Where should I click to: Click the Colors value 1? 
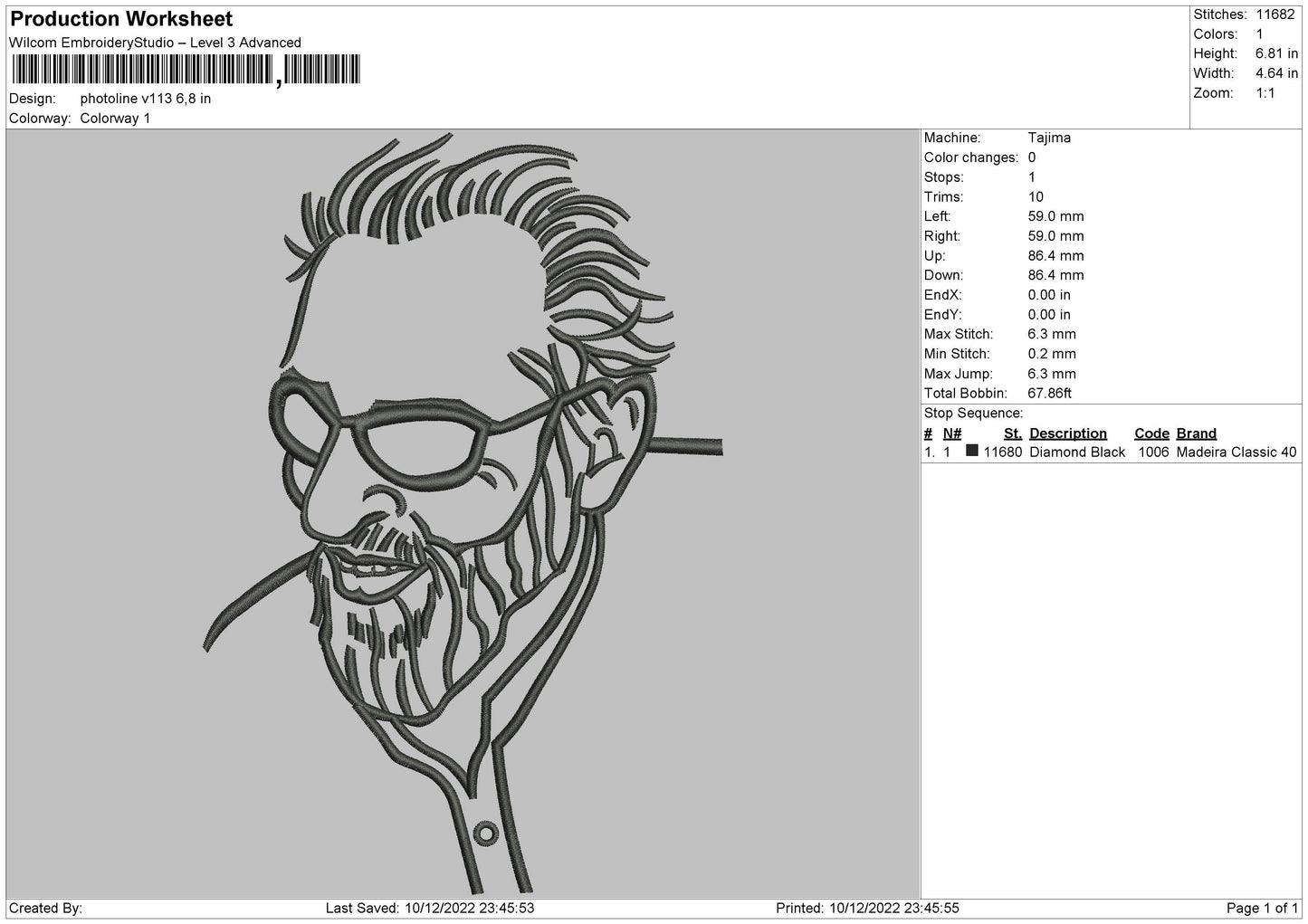1259,34
